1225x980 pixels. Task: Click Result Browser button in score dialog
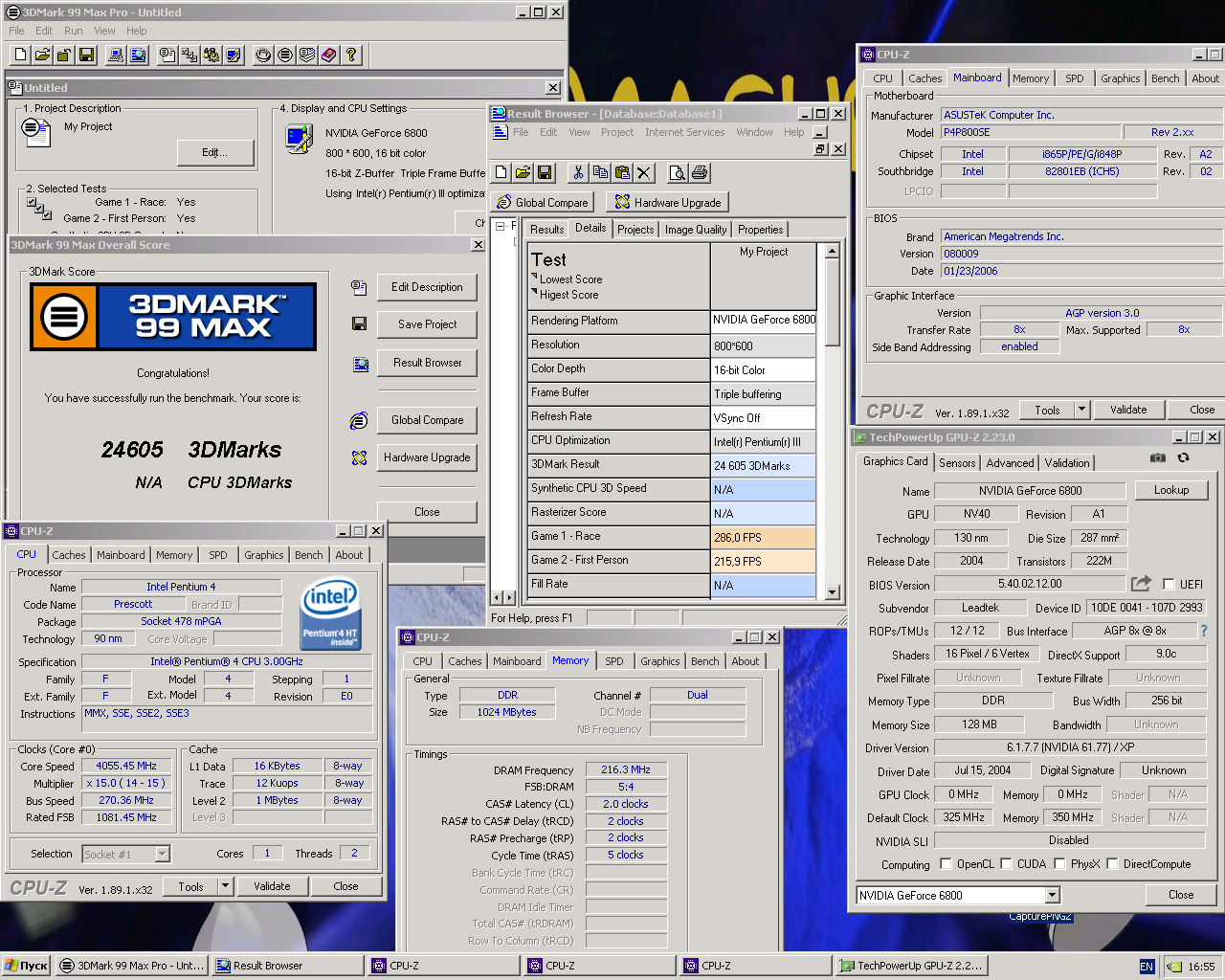click(x=427, y=363)
